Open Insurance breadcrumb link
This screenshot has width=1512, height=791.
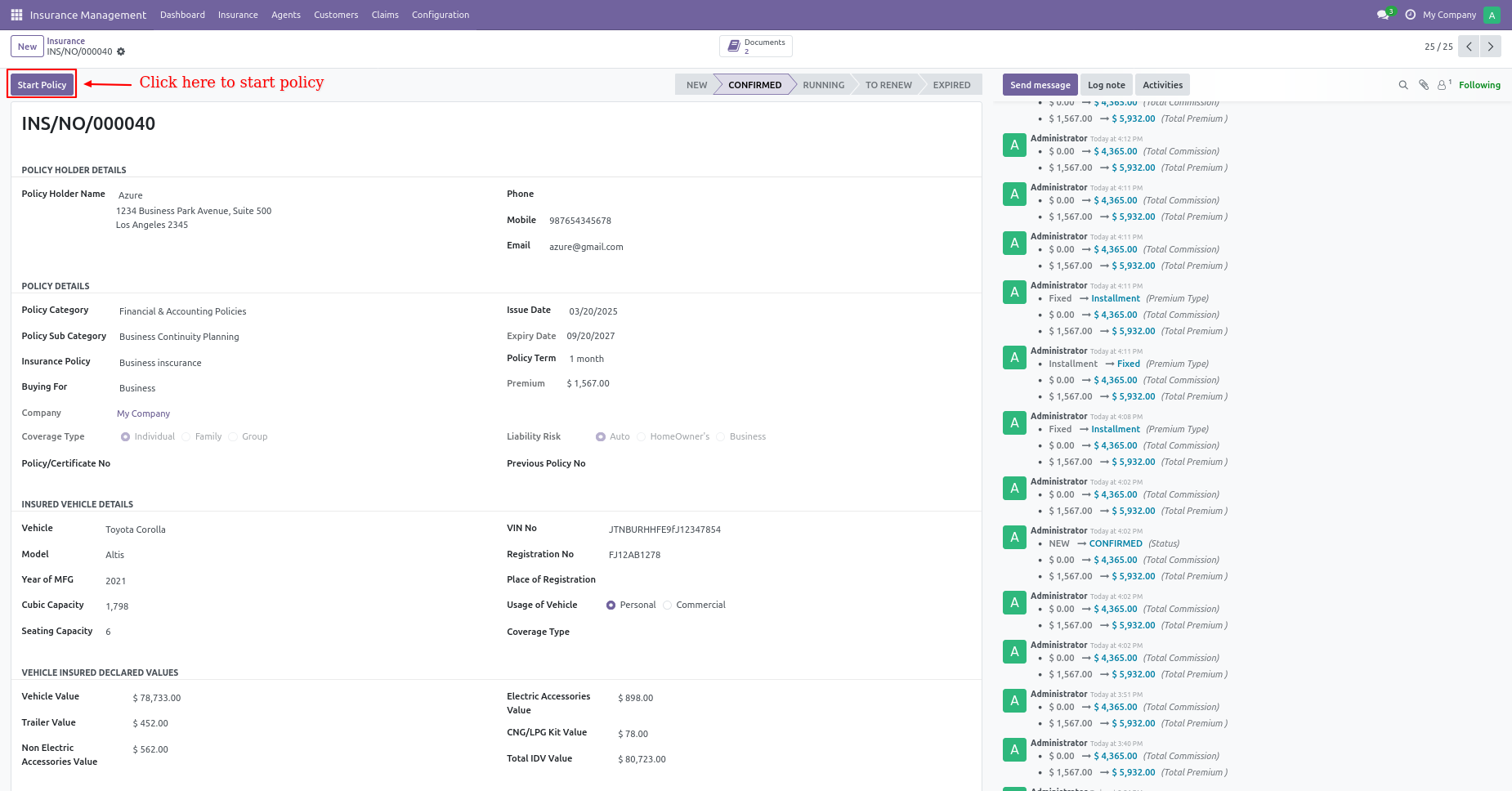(65, 41)
